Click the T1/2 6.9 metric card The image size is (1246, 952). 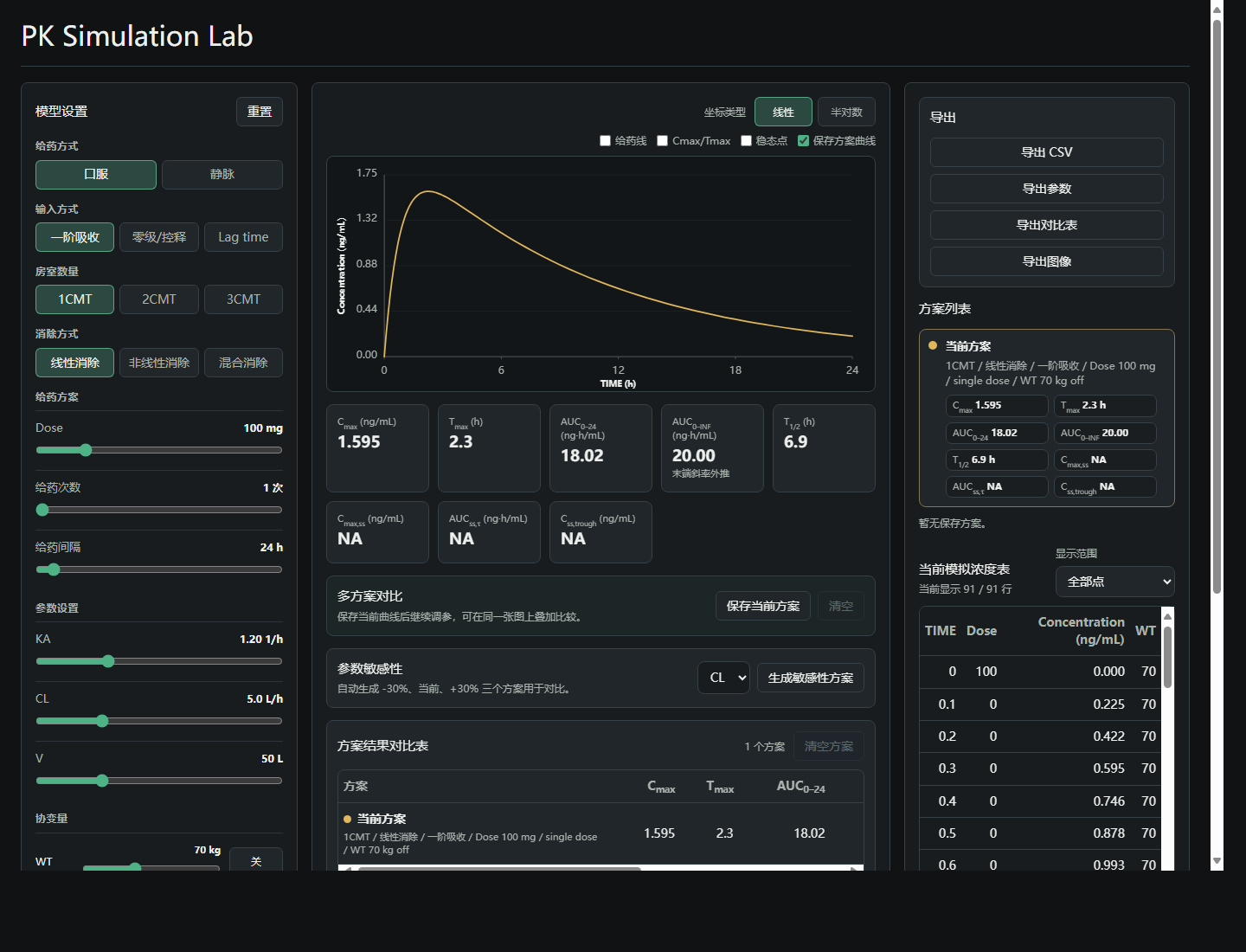coord(824,448)
